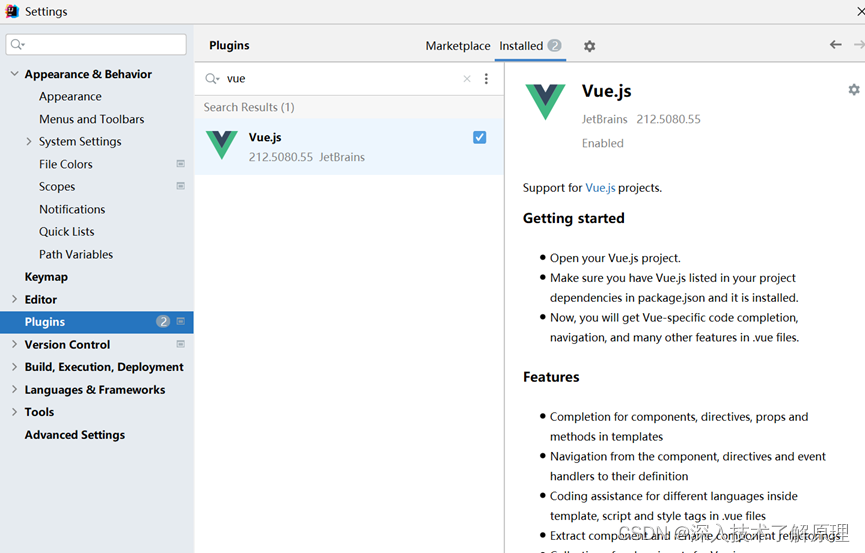865x553 pixels.
Task: Open Path Variables settings
Action: [x=76, y=254]
